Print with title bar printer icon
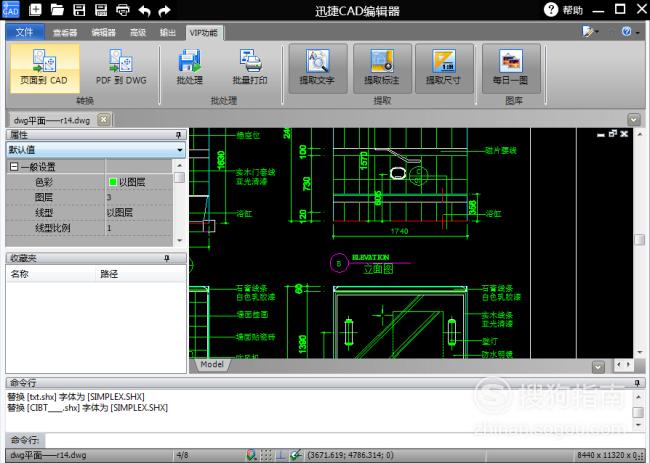Viewport: 650px width, 463px height. pos(122,10)
